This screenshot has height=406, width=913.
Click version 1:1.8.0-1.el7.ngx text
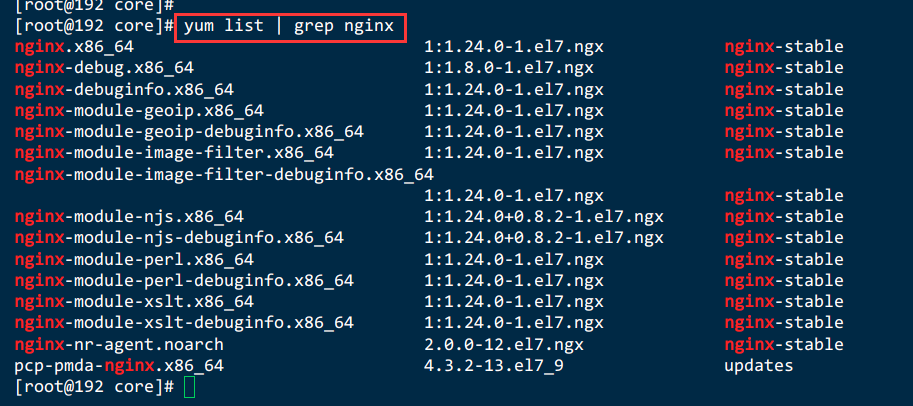509,68
